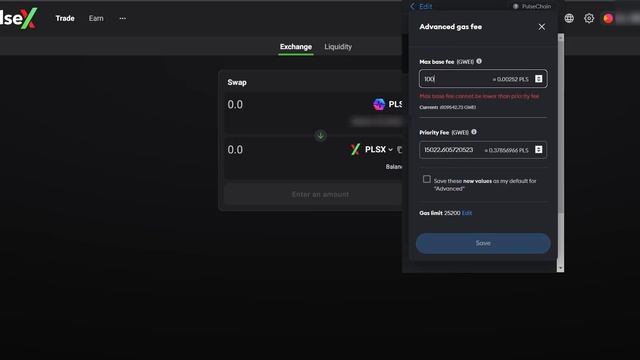
Task: Click the popup scrollbar down arrow
Action: click(560, 268)
